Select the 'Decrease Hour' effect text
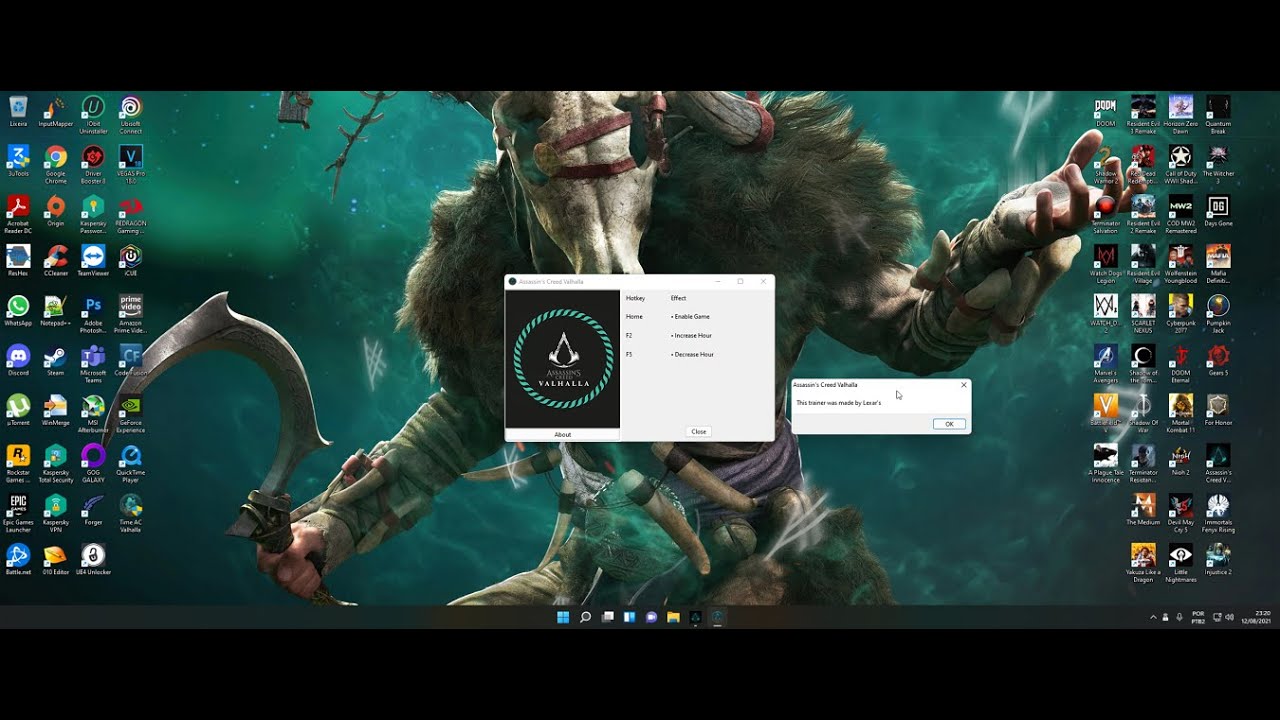Image resolution: width=1280 pixels, height=720 pixels. click(x=693, y=355)
